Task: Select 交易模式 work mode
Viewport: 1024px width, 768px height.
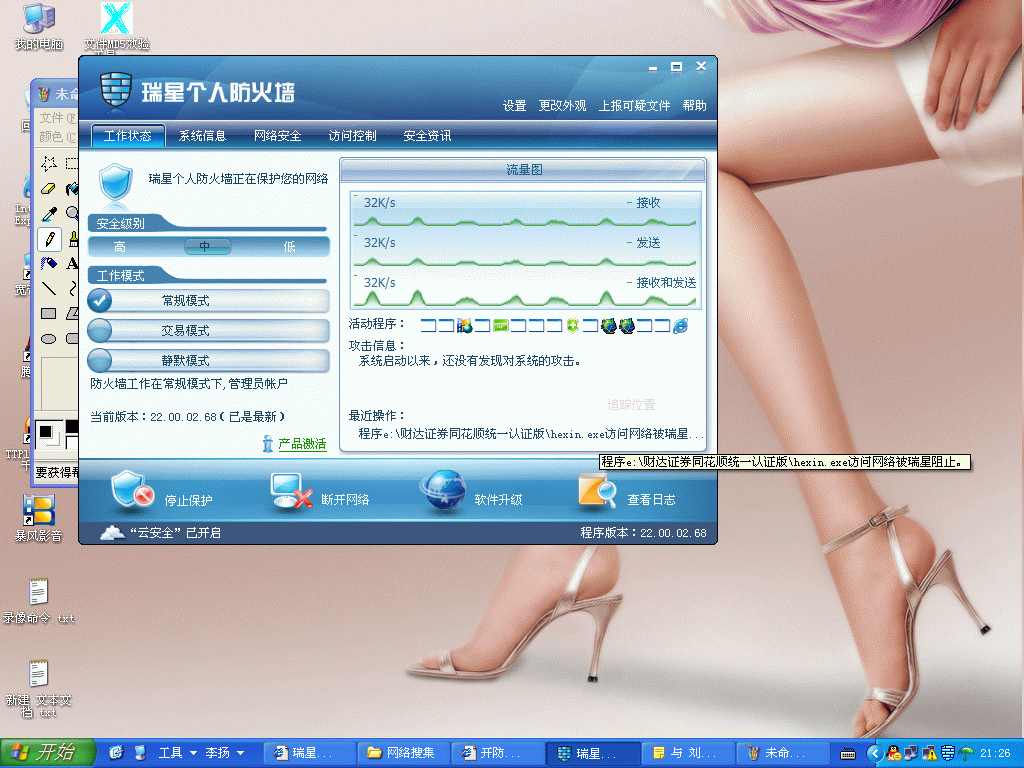Action: [208, 330]
